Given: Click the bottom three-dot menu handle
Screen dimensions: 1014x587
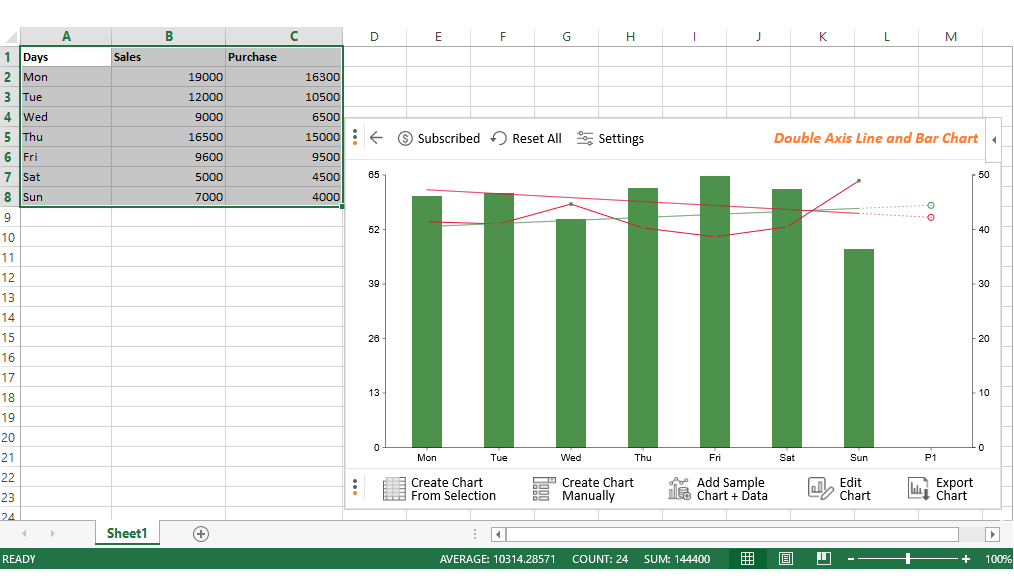Looking at the screenshot, I should pos(355,487).
